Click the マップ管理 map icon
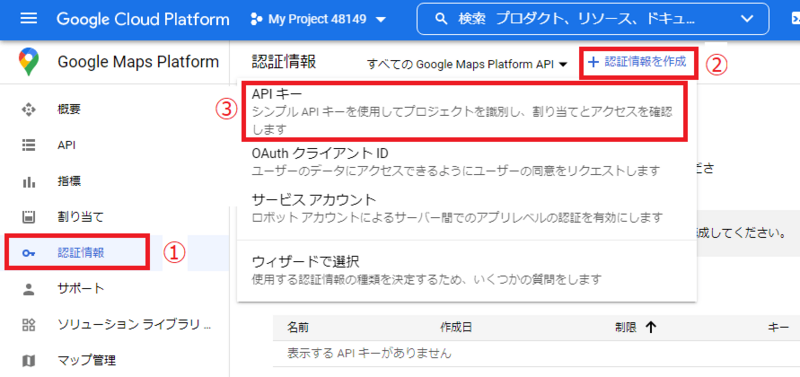 point(29,361)
